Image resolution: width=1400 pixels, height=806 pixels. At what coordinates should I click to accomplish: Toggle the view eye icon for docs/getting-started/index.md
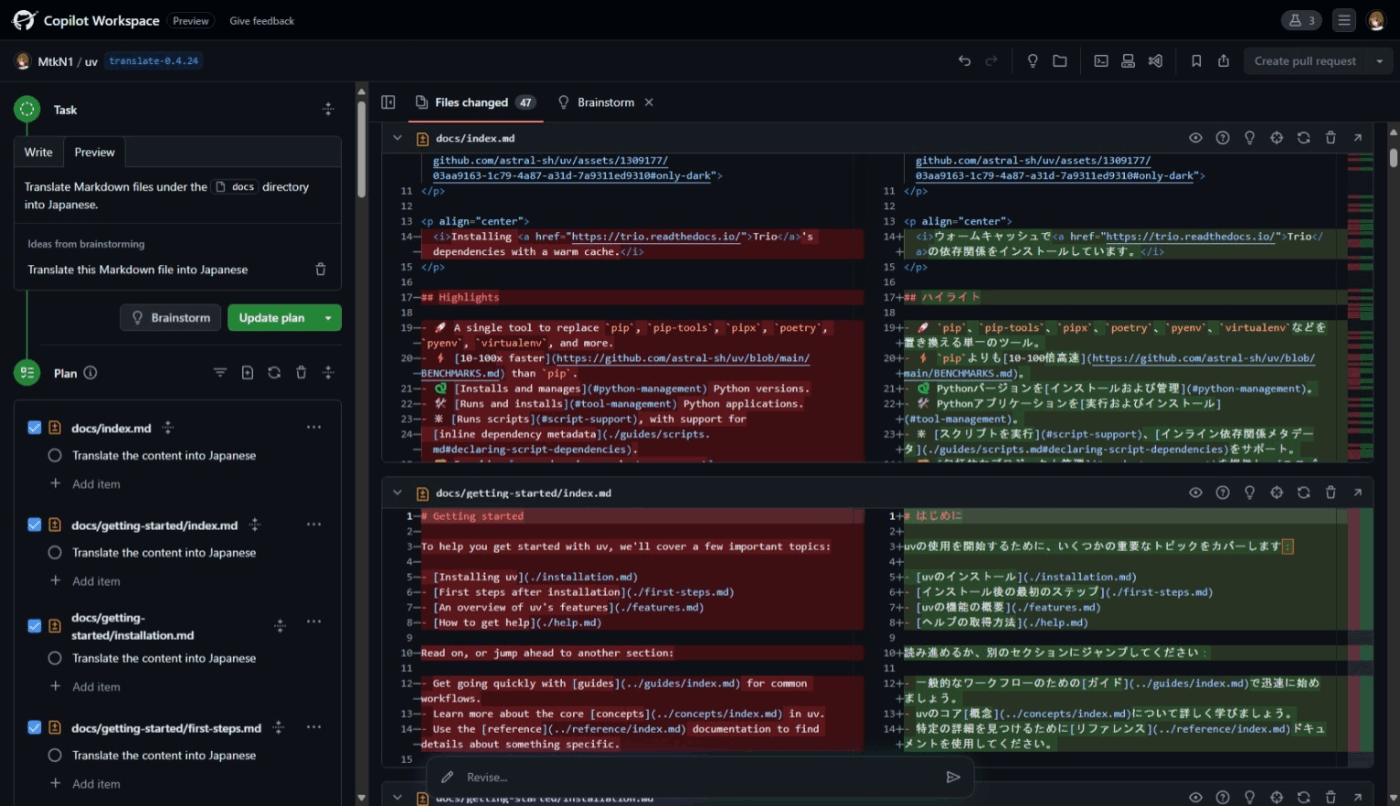[1195, 493]
